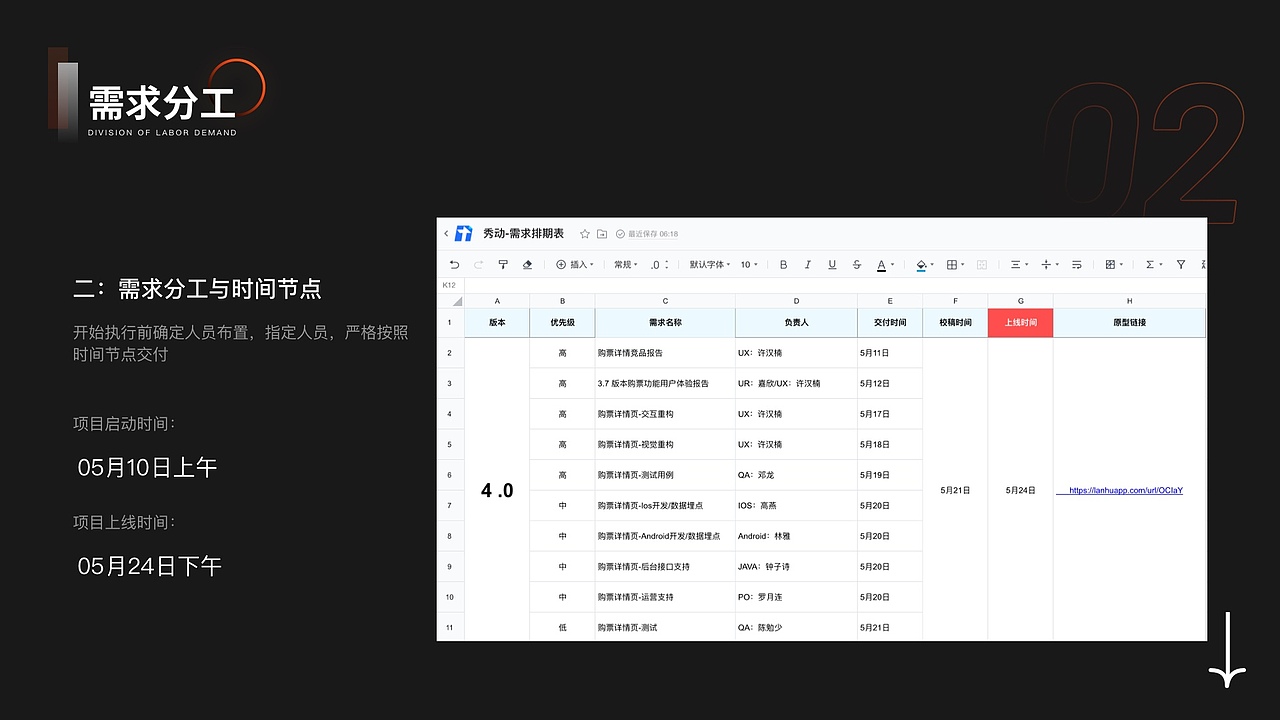This screenshot has height=720, width=1280.
Task: Toggle strikethrough formatting
Action: coord(856,264)
